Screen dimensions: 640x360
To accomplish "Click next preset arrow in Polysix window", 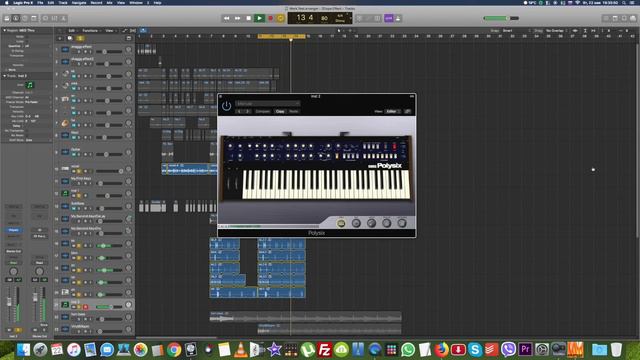I will click(248, 111).
